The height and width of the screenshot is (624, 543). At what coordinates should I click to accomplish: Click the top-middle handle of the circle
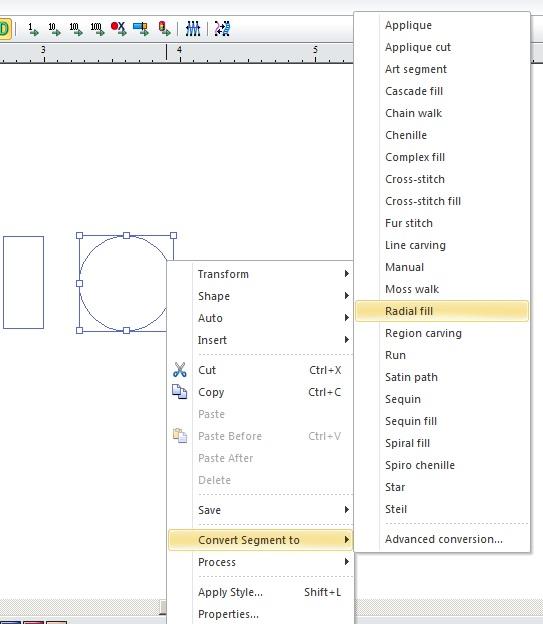126,236
